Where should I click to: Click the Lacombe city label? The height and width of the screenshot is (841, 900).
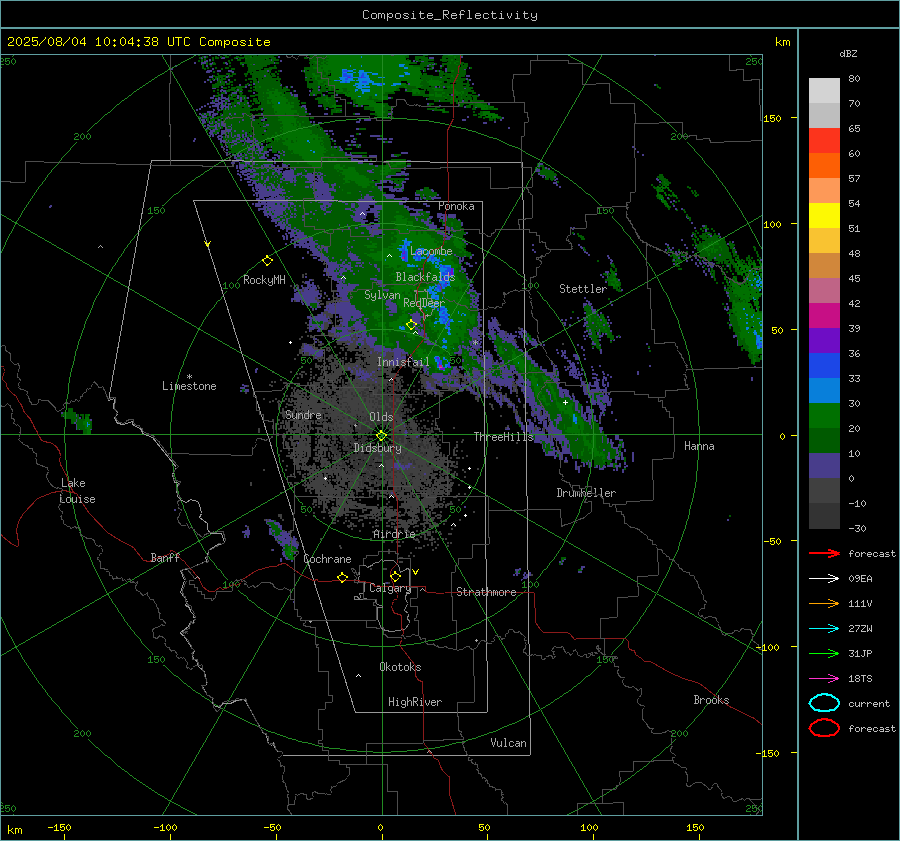point(431,251)
